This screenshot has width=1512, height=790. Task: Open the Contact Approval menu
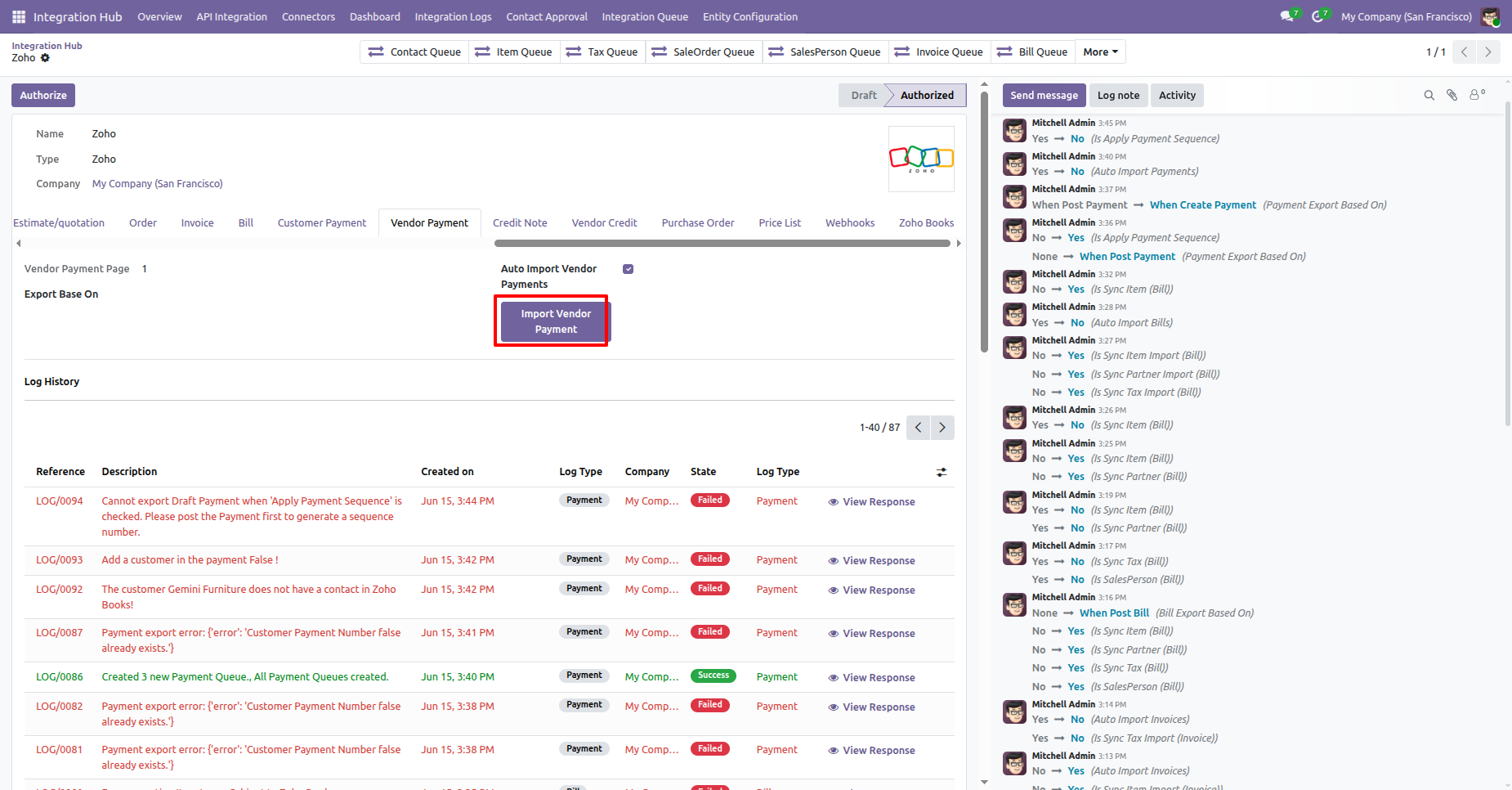[x=547, y=16]
